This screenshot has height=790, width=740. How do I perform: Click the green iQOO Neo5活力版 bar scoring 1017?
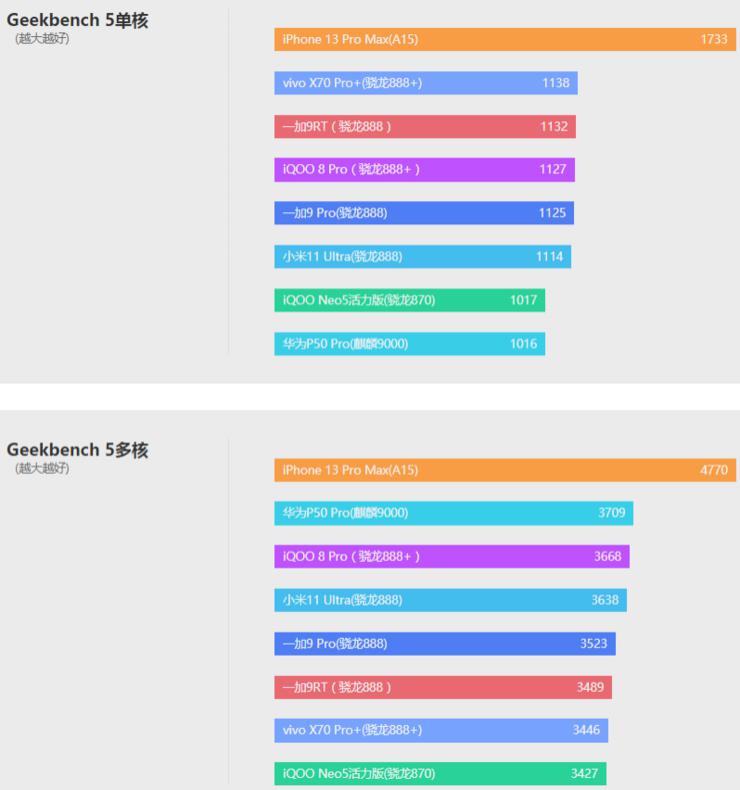(x=410, y=300)
